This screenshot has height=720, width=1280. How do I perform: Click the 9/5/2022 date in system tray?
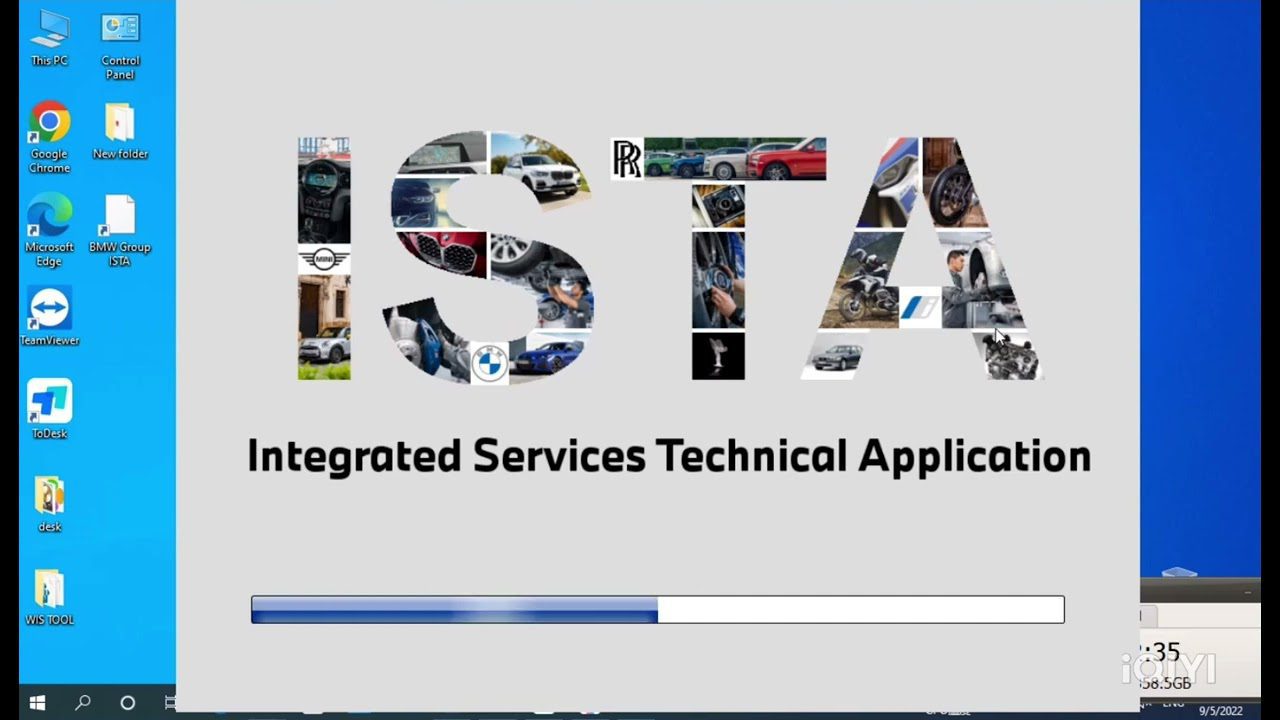coord(1221,710)
